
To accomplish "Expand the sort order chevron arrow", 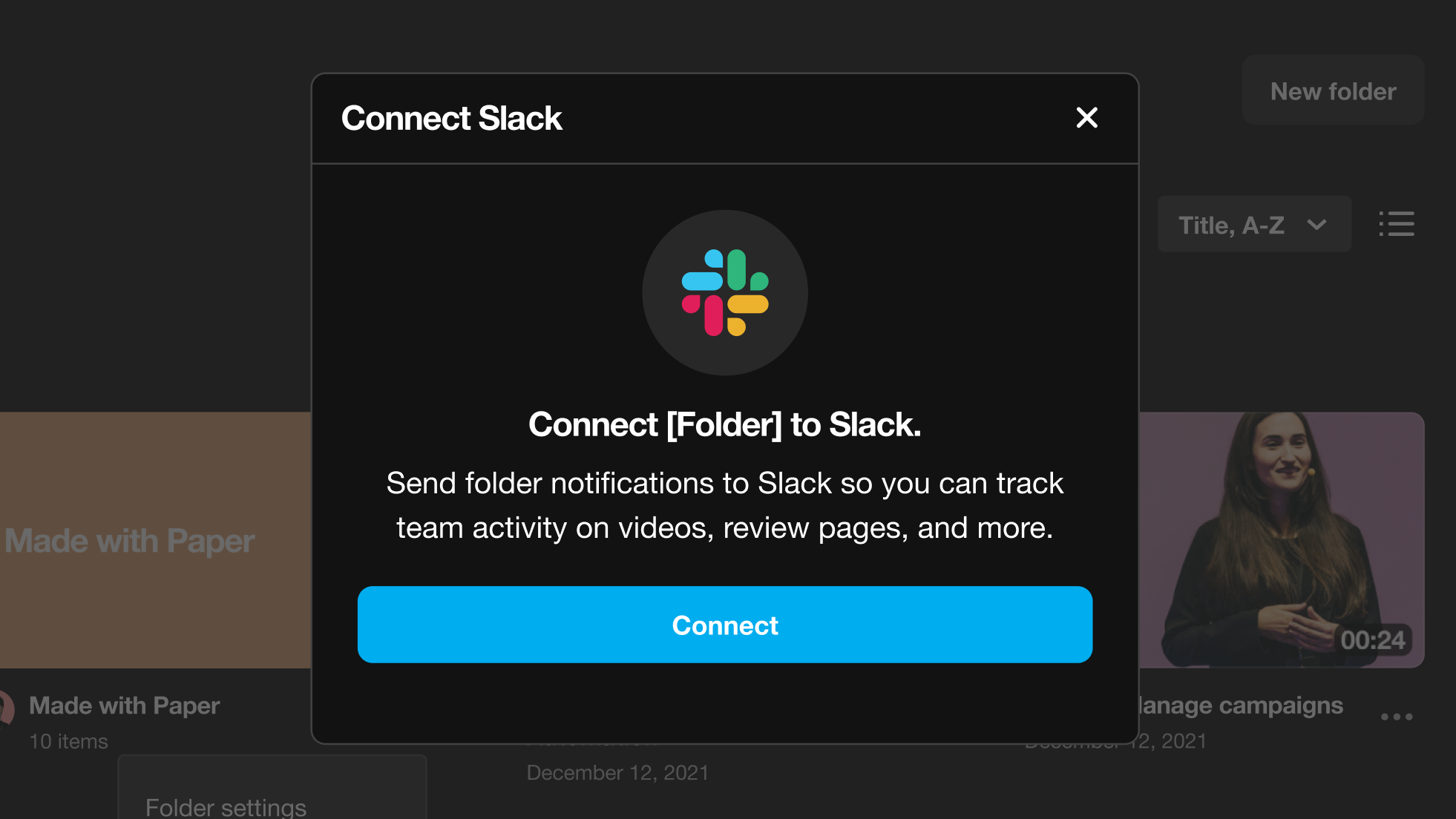I will click(x=1317, y=225).
